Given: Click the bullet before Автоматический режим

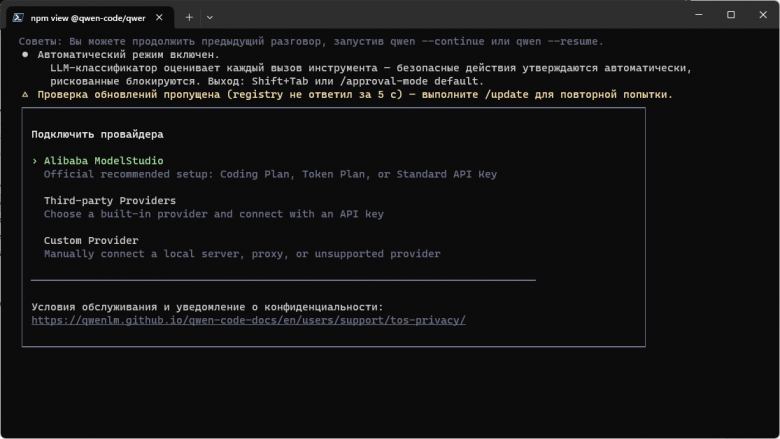Looking at the screenshot, I should [x=25, y=55].
